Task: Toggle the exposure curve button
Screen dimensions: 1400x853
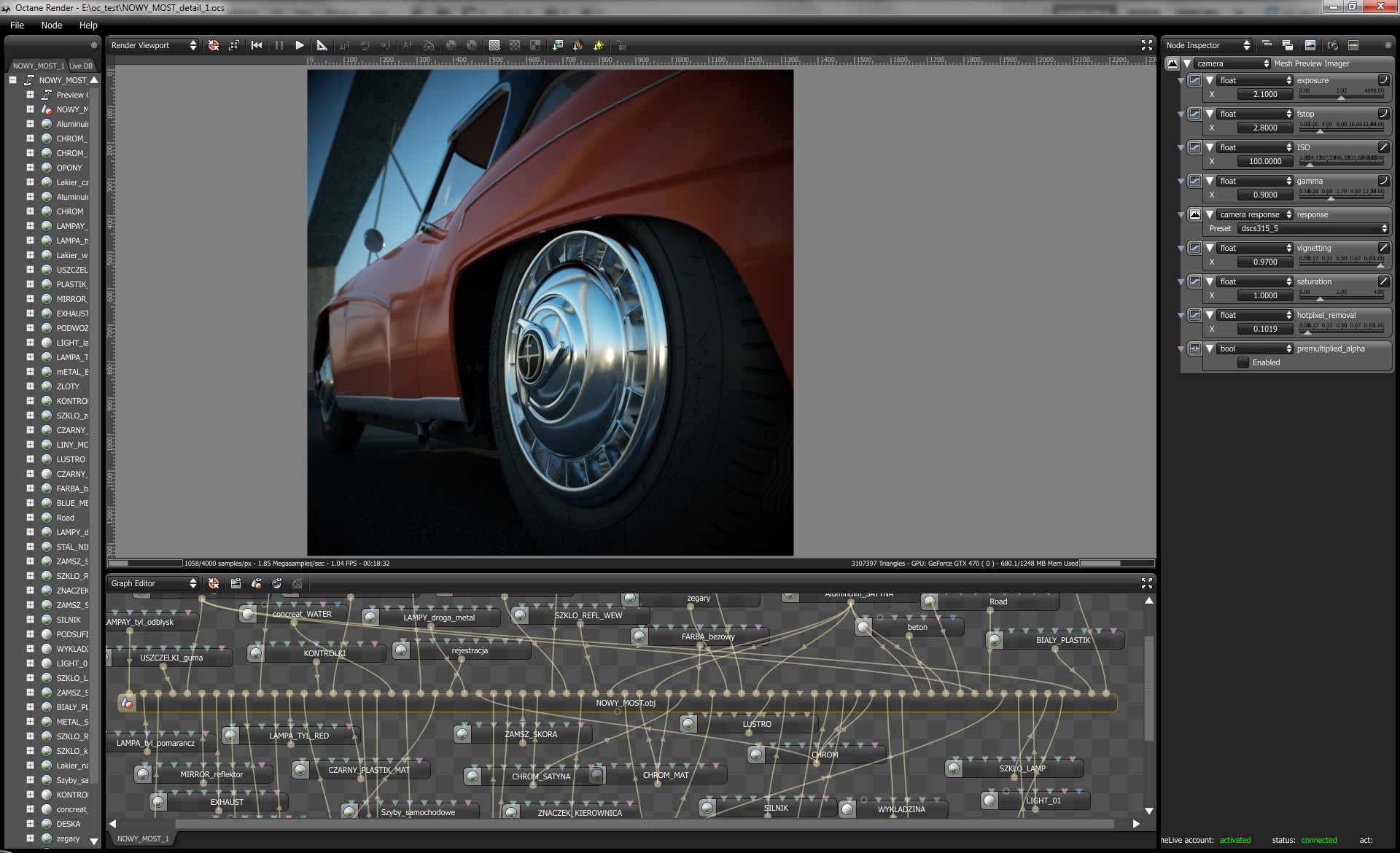Action: coord(1382,80)
